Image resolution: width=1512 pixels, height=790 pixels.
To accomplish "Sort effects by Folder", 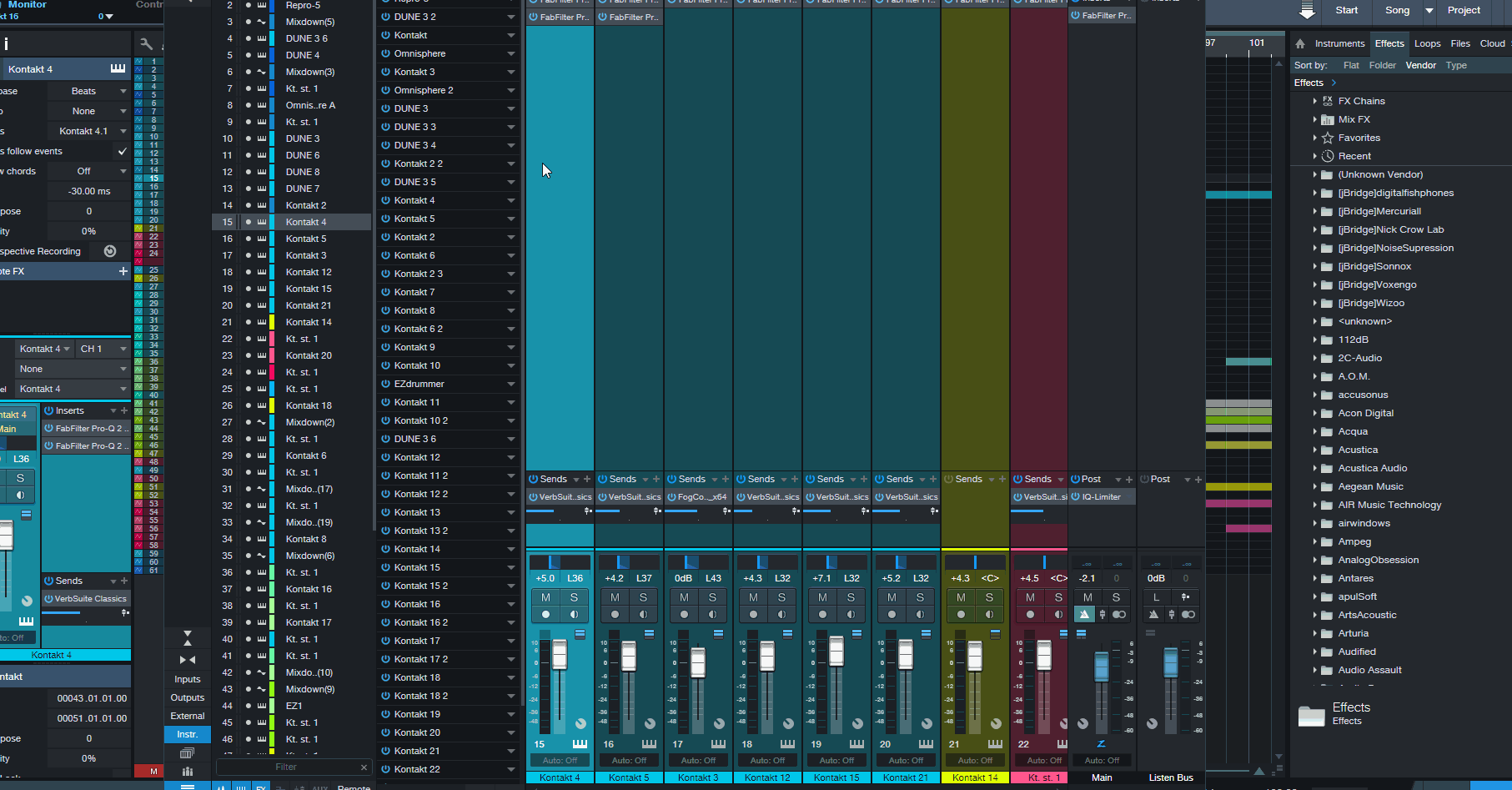I will [x=1382, y=65].
